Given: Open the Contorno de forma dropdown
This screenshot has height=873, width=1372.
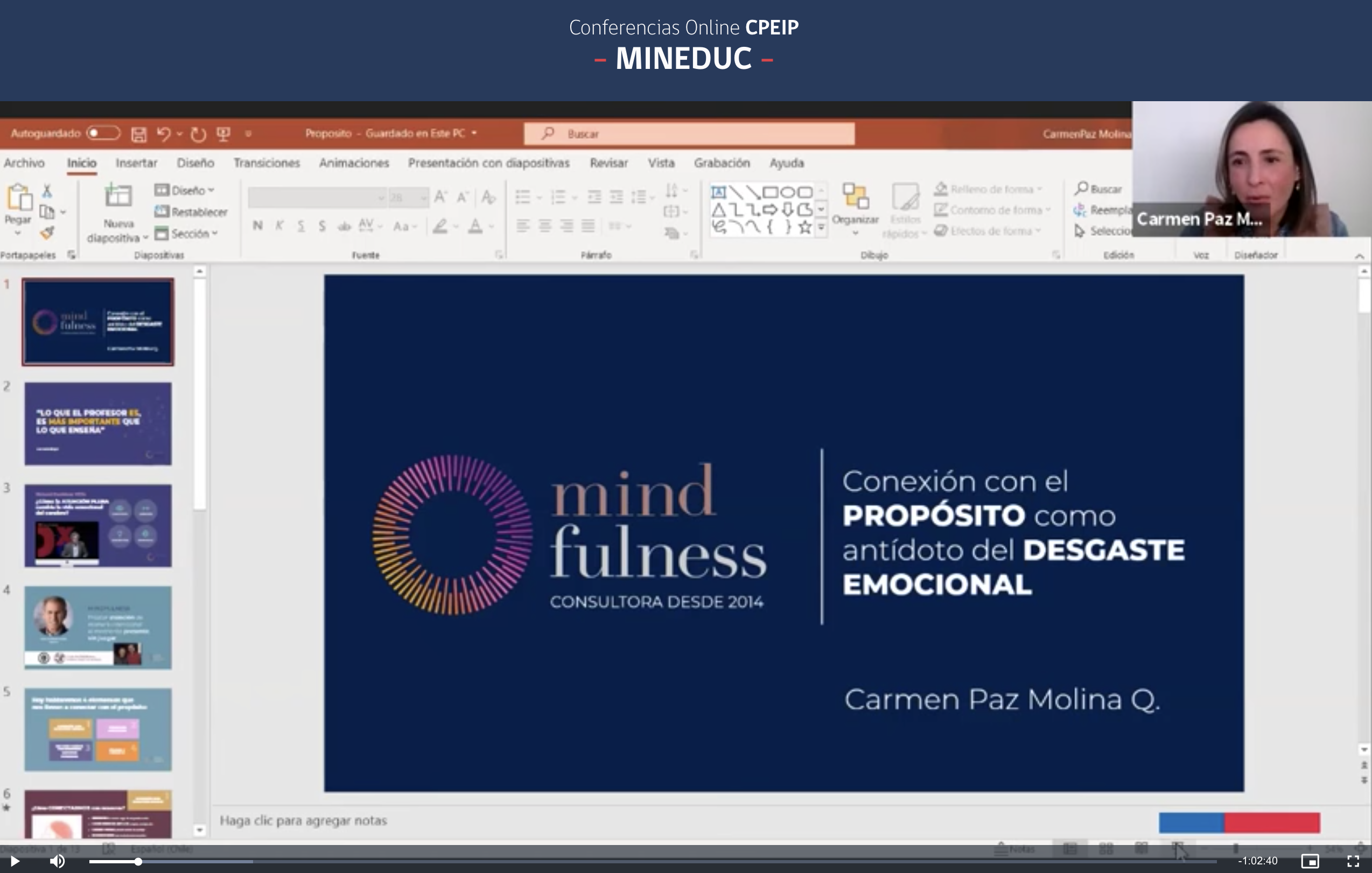Looking at the screenshot, I should [992, 210].
